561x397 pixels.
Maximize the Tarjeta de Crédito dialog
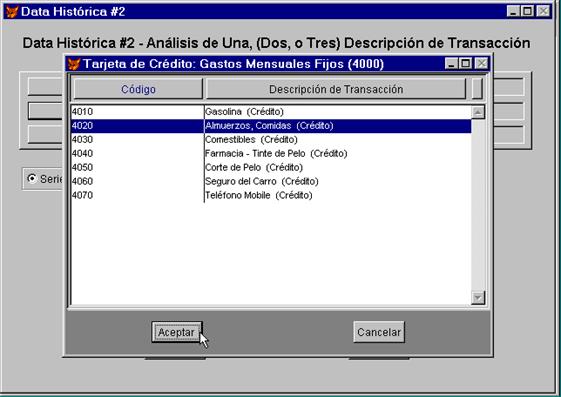tap(465, 64)
